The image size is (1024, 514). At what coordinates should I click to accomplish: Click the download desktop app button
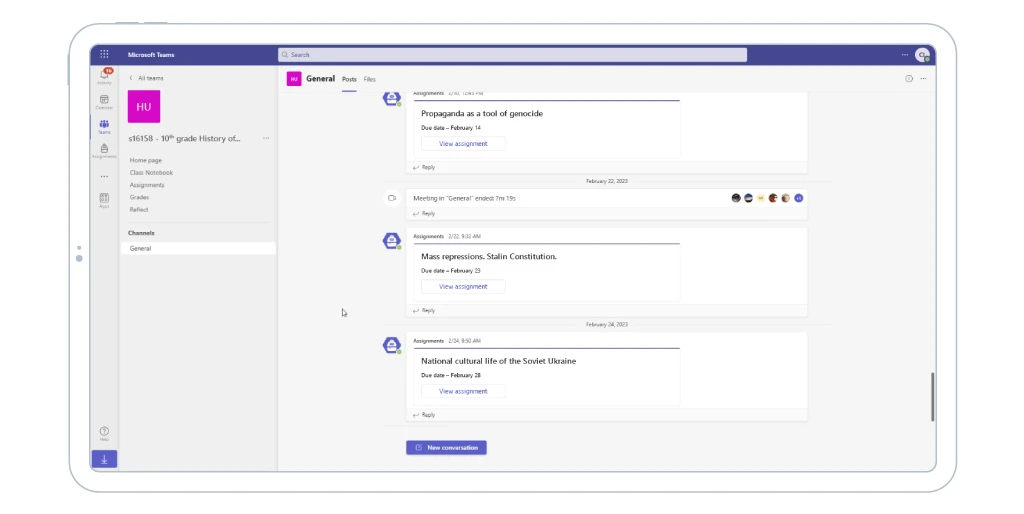(x=104, y=459)
